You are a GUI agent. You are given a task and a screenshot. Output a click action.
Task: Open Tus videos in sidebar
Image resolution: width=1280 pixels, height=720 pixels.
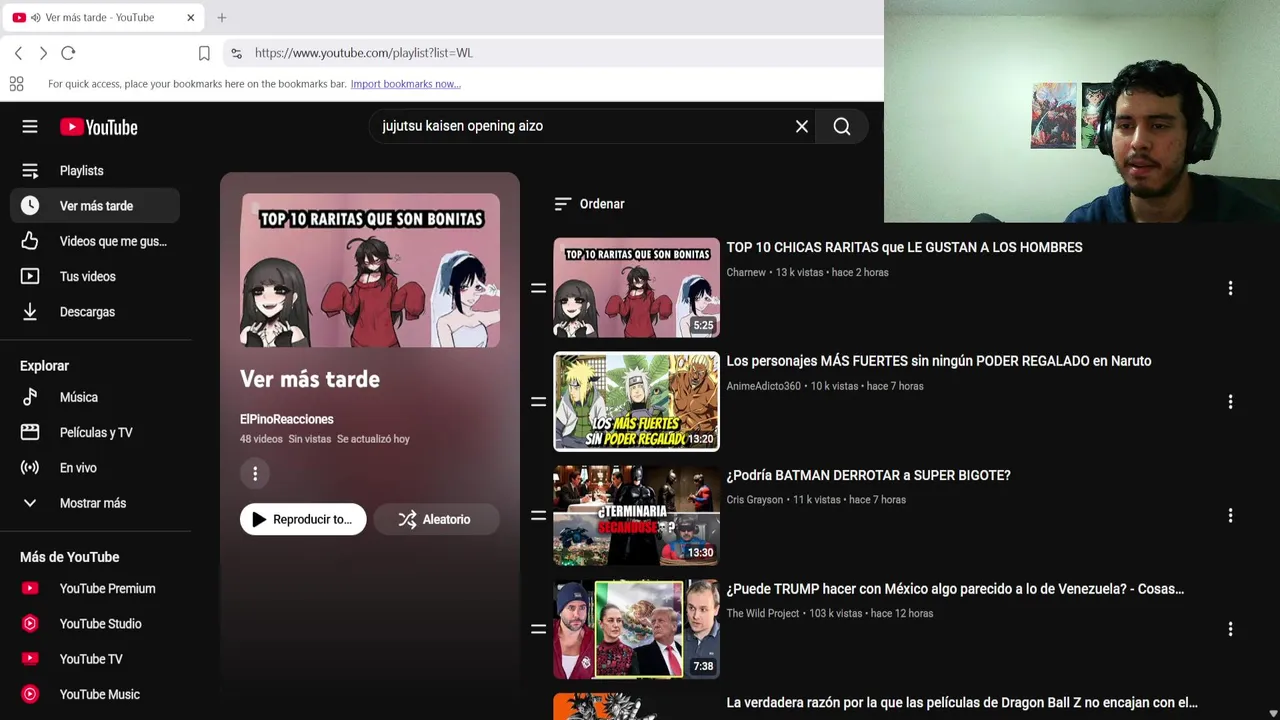(x=95, y=276)
